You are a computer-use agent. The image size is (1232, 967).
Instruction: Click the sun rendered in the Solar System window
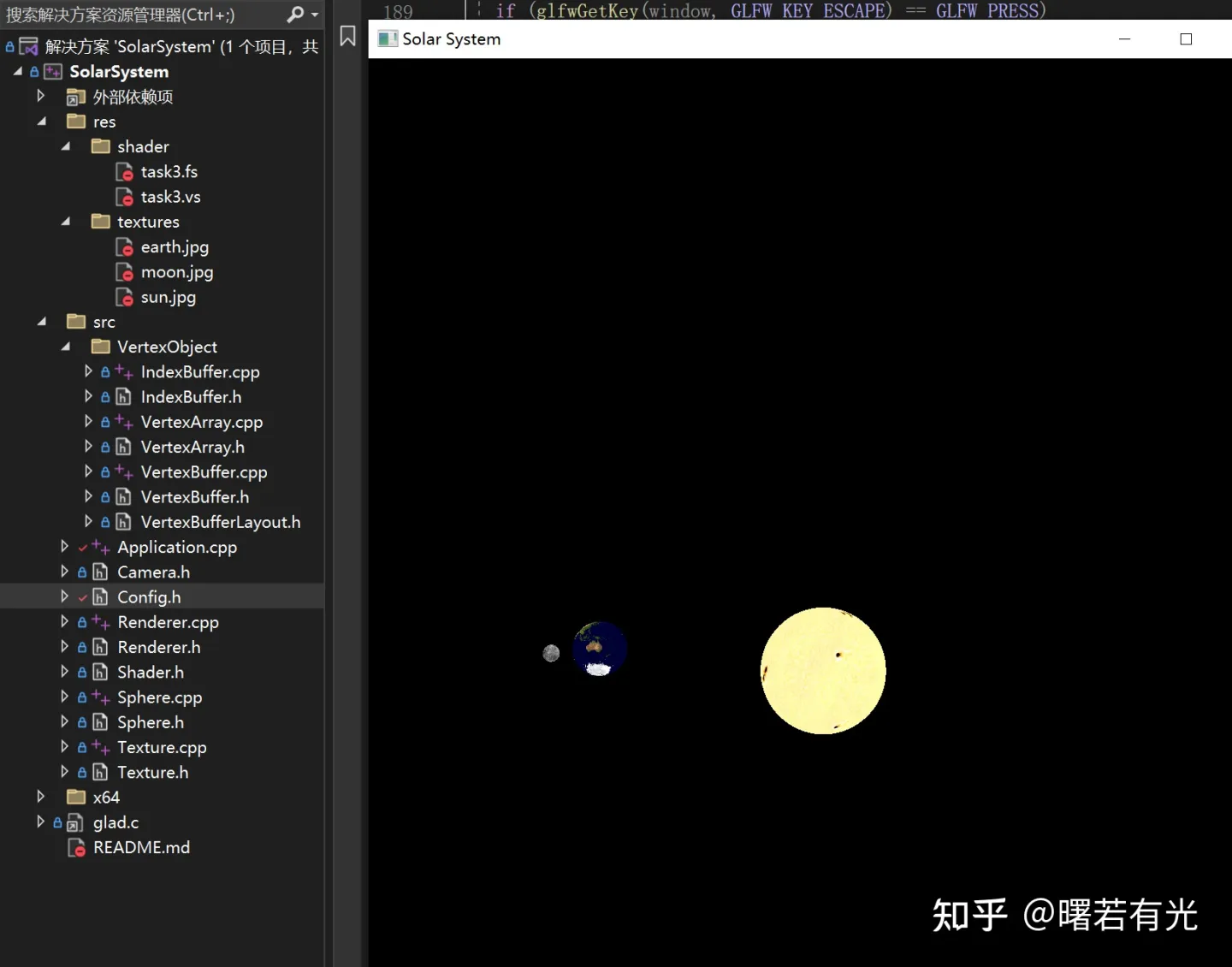pos(822,671)
